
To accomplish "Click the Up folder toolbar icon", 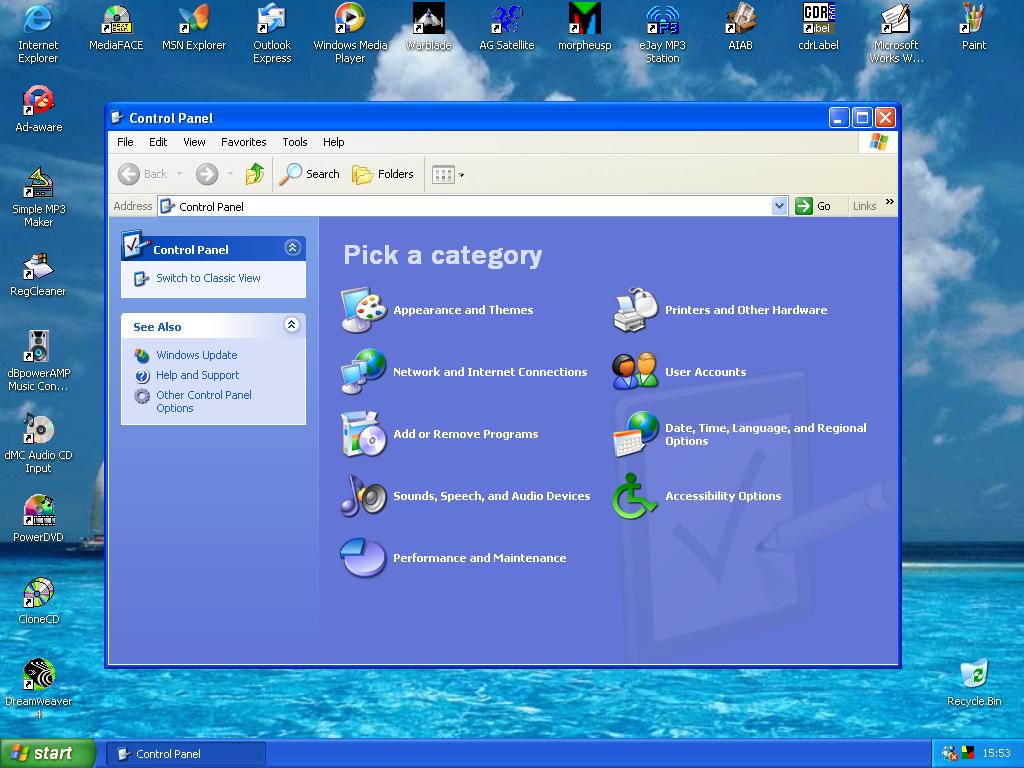I will coord(255,174).
